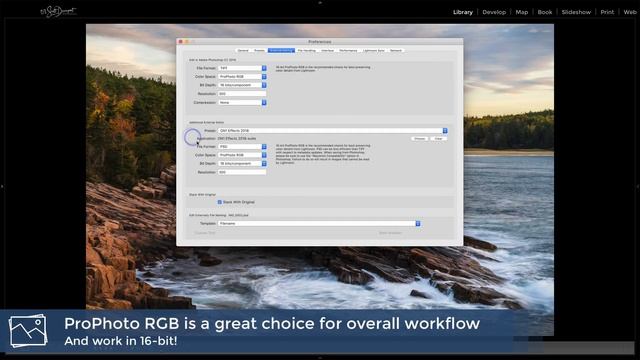The height and width of the screenshot is (360, 640).
Task: Switch to the General preferences tab
Action: (x=243, y=51)
